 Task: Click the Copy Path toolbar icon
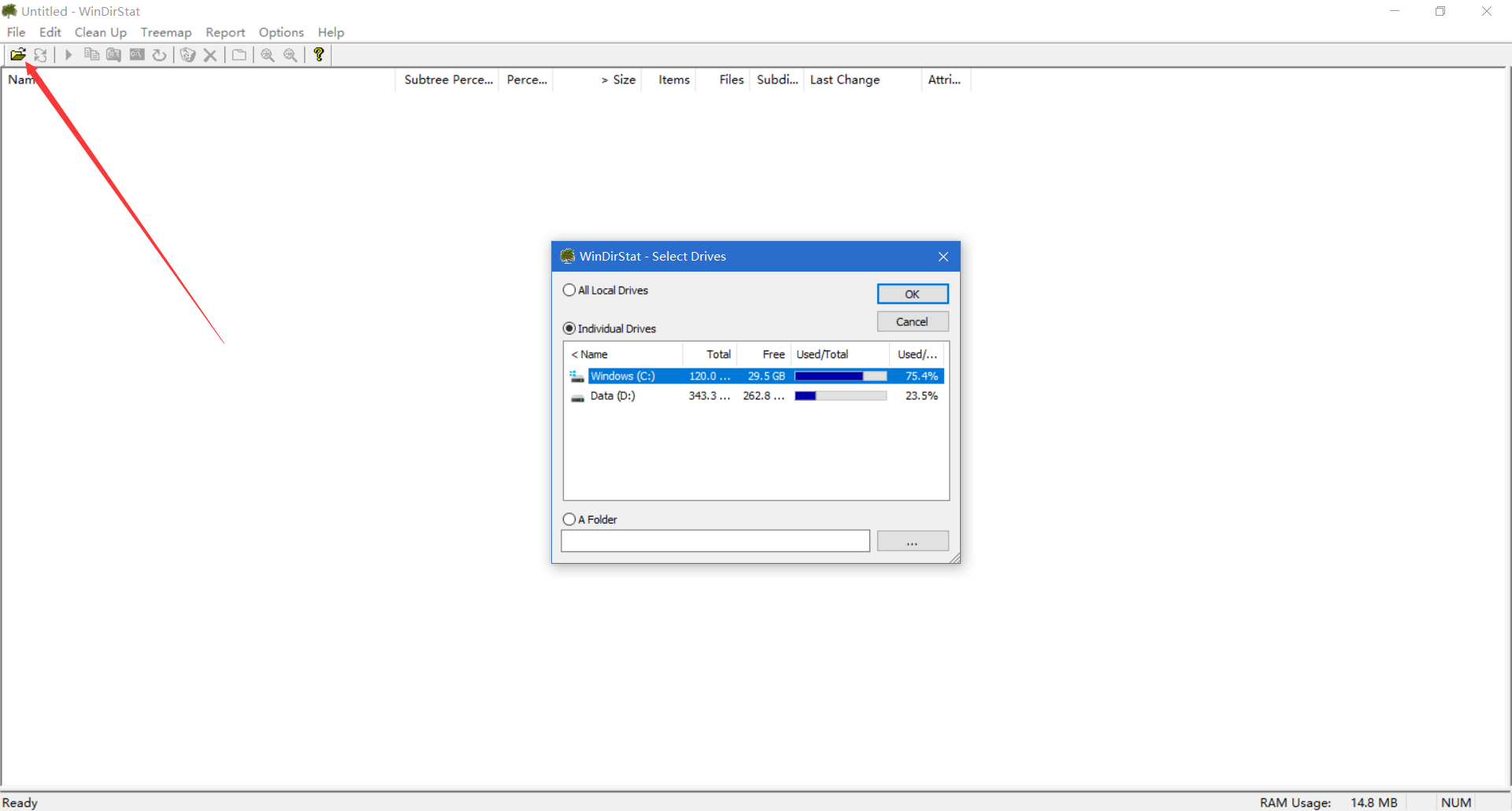(91, 54)
